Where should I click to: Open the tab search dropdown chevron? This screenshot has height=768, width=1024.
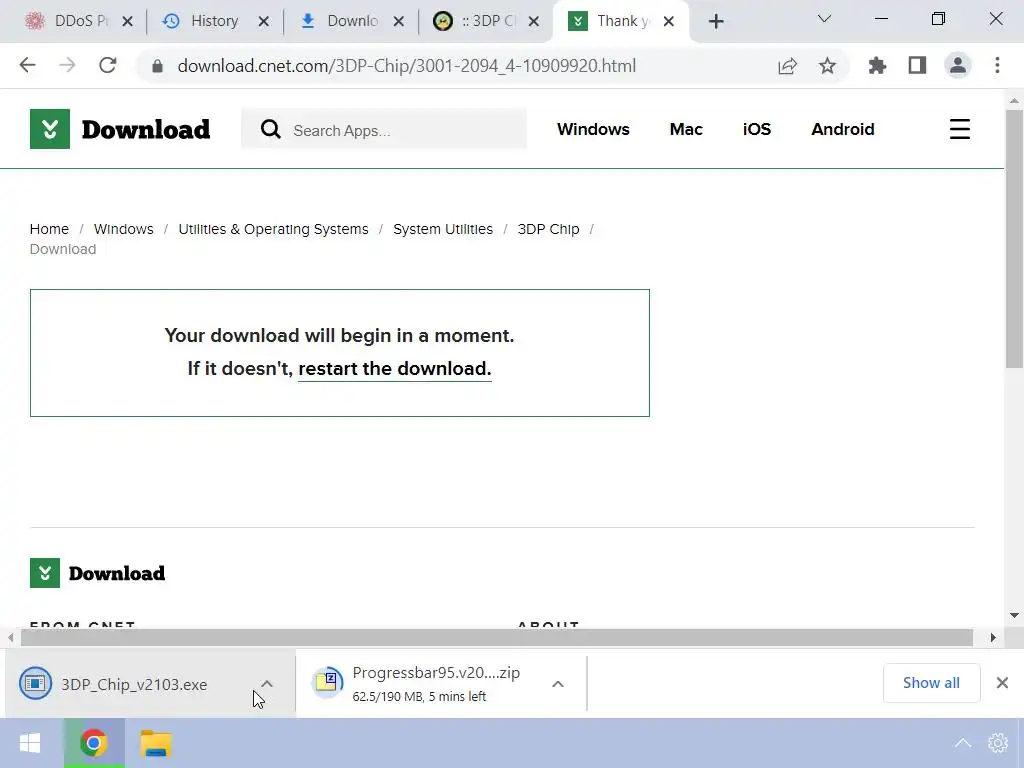pos(824,19)
